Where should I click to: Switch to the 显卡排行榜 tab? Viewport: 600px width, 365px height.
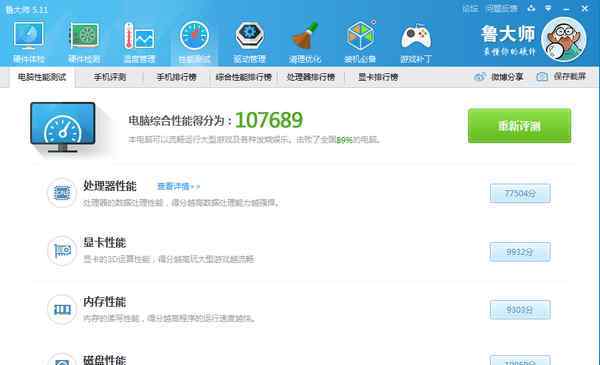(378, 77)
